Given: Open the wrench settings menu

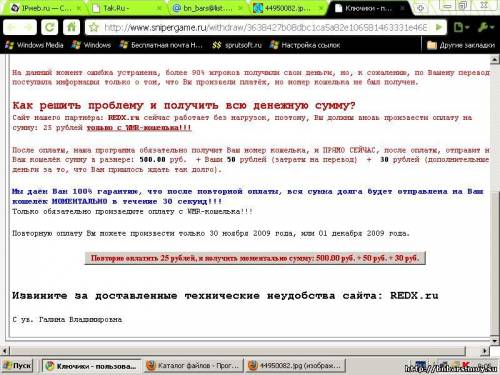Looking at the screenshot, I should tap(485, 27).
